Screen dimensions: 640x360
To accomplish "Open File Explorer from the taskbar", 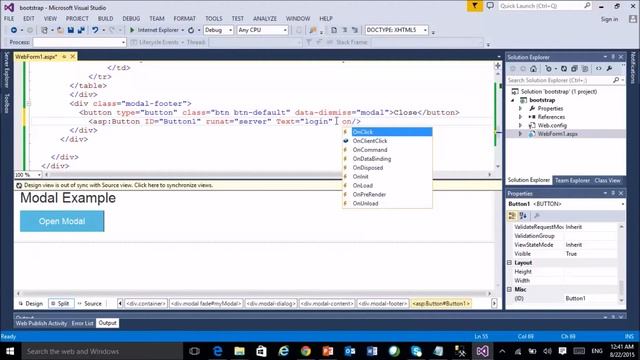I will point(240,351).
